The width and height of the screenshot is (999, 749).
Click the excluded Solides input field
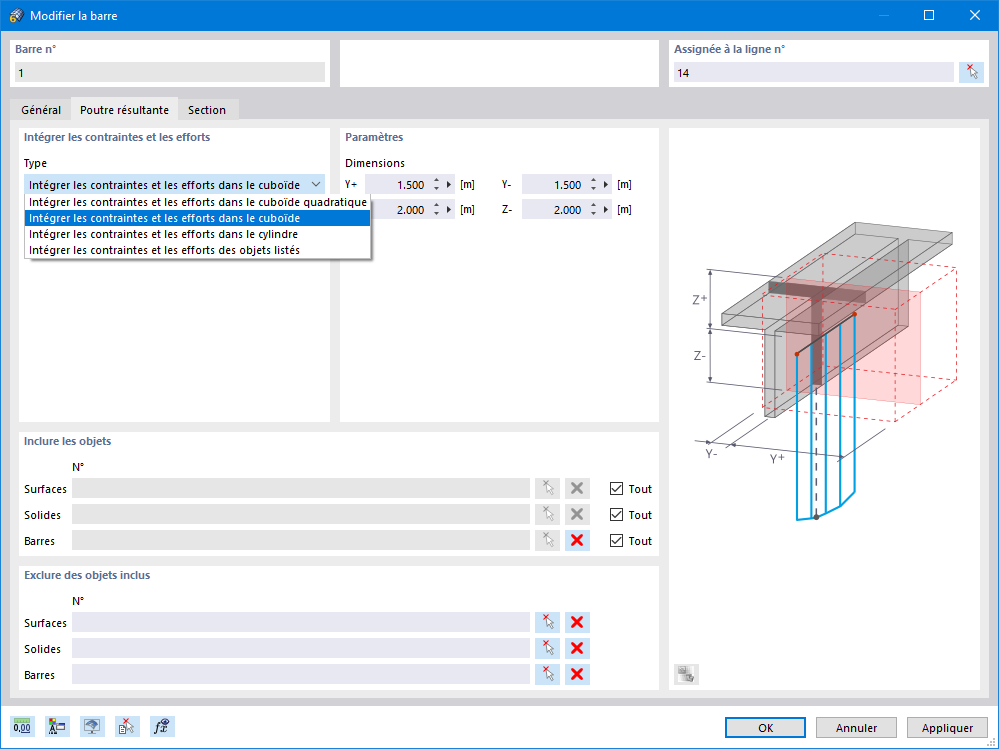[301, 648]
